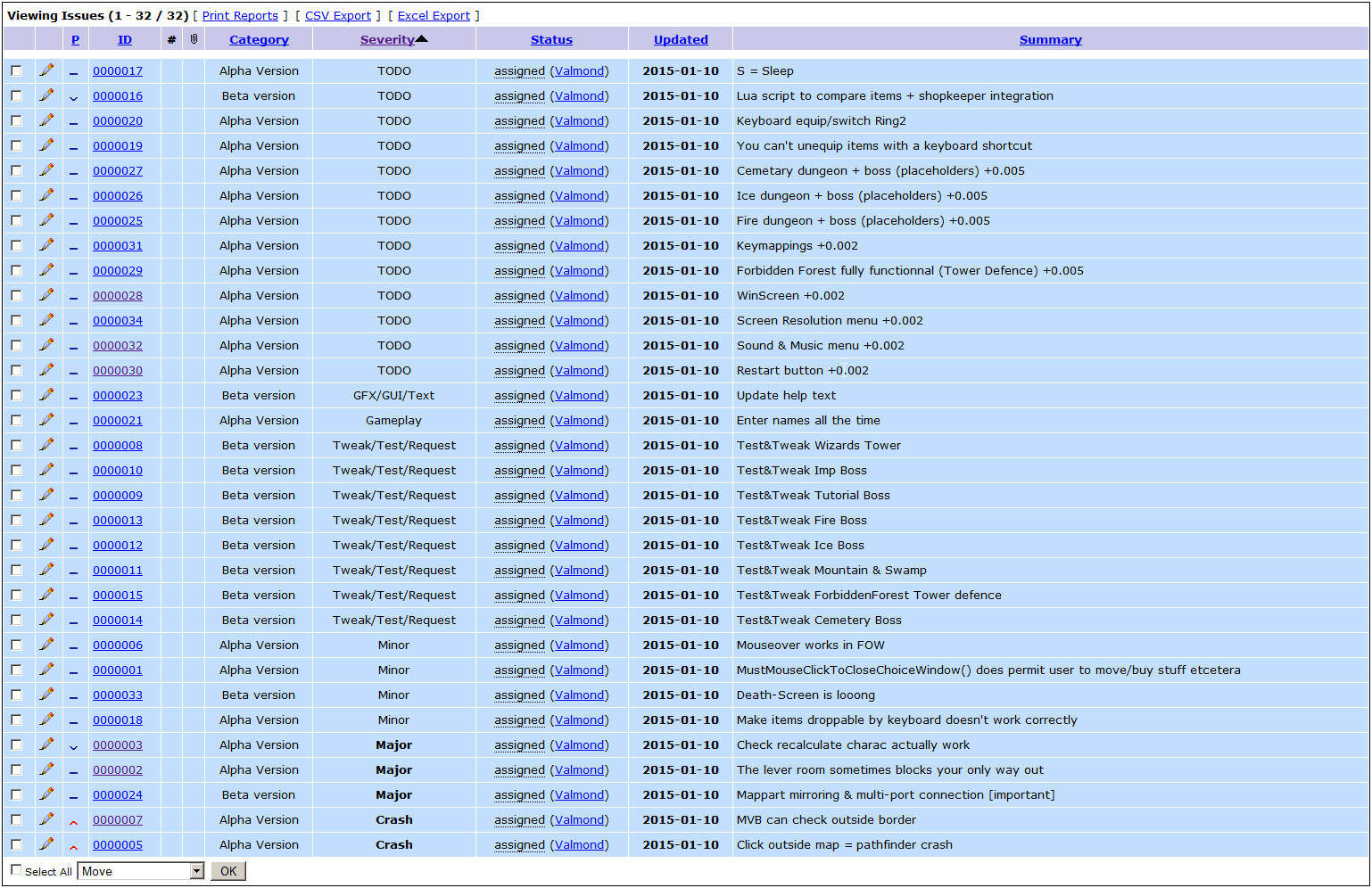
Task: Open issue 0000012 ID link
Action: pos(118,545)
